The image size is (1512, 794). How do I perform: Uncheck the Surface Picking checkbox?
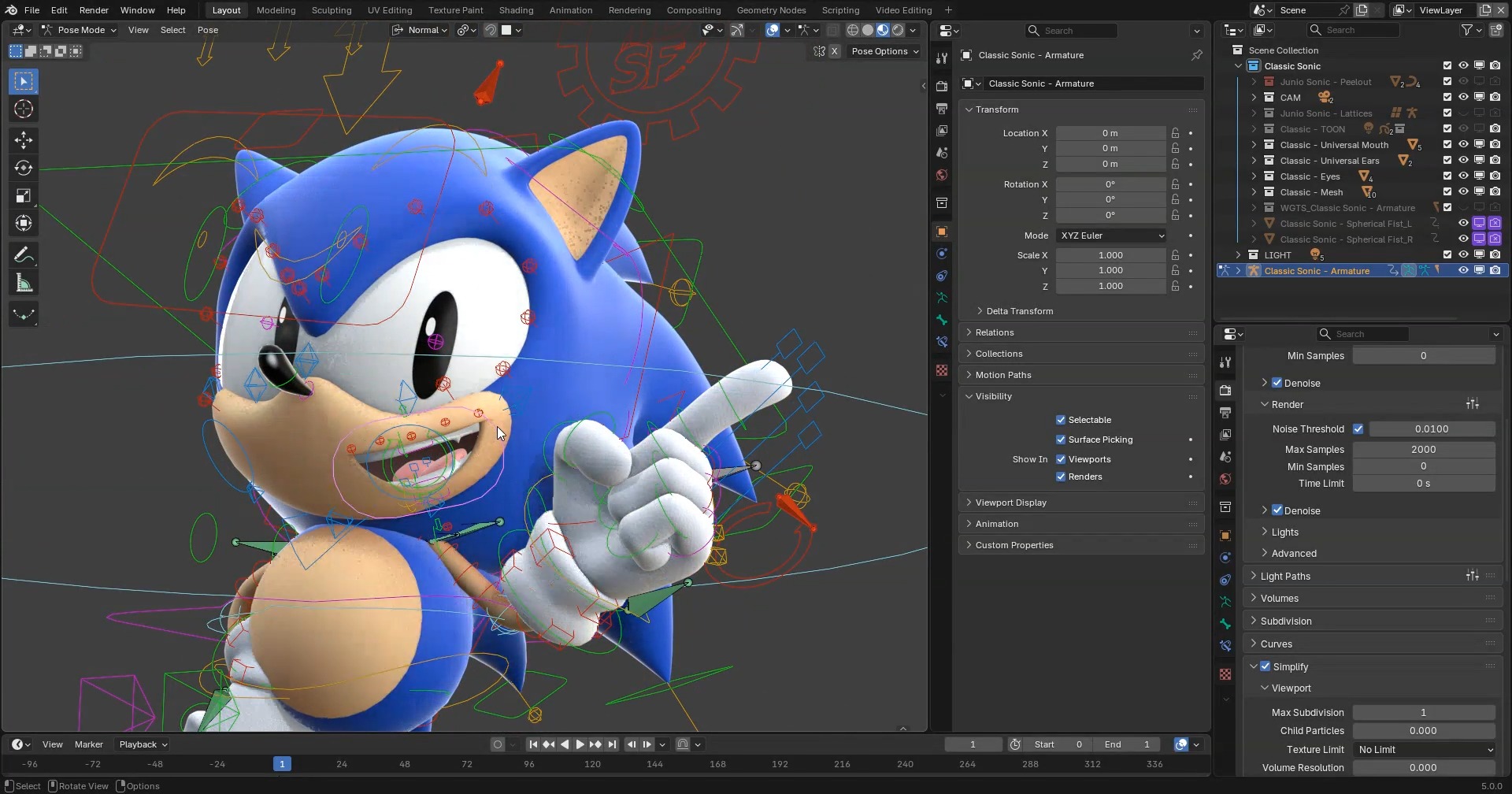(x=1061, y=440)
